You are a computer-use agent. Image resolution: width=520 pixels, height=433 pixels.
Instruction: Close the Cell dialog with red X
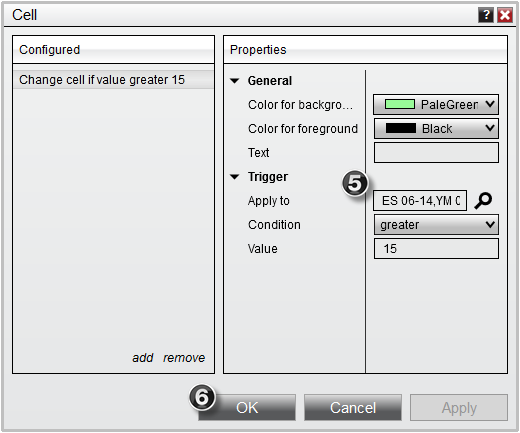click(505, 15)
